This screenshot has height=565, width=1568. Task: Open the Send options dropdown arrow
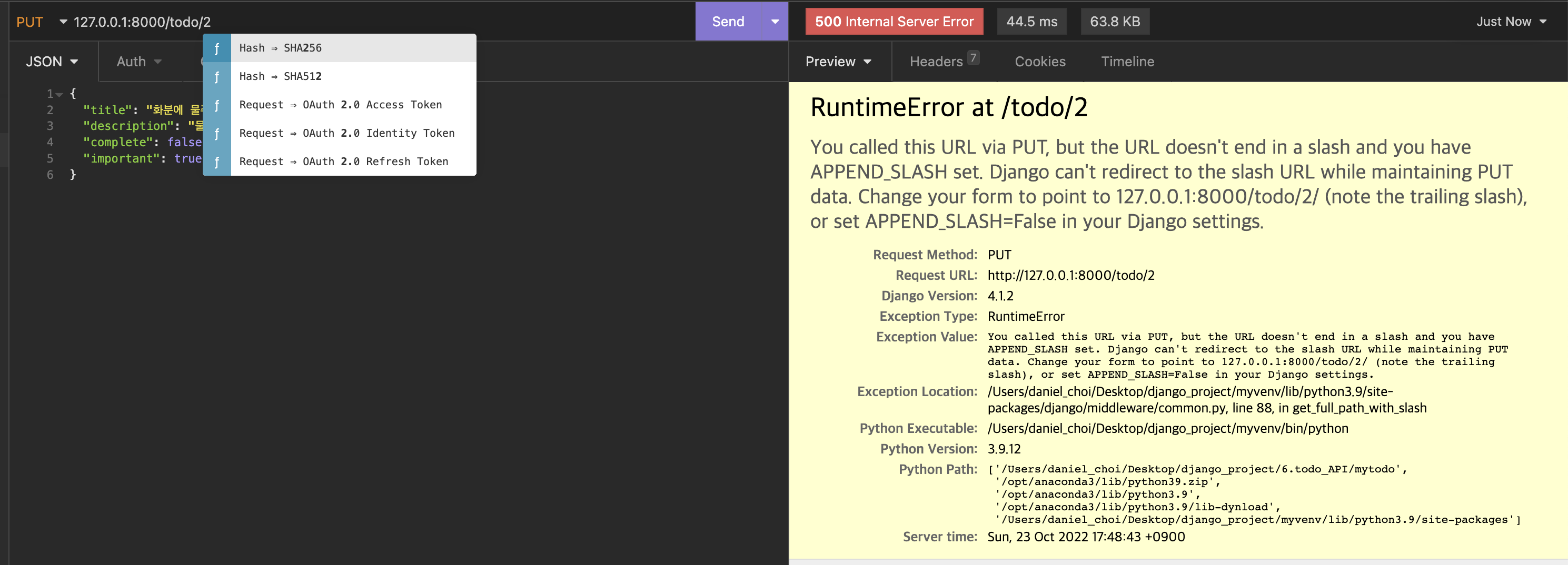click(x=775, y=21)
